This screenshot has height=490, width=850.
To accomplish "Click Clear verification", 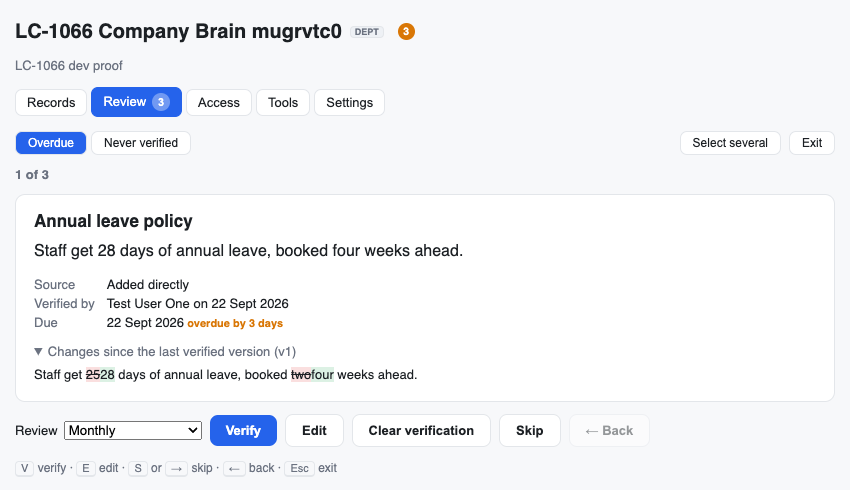I will pos(421,430).
